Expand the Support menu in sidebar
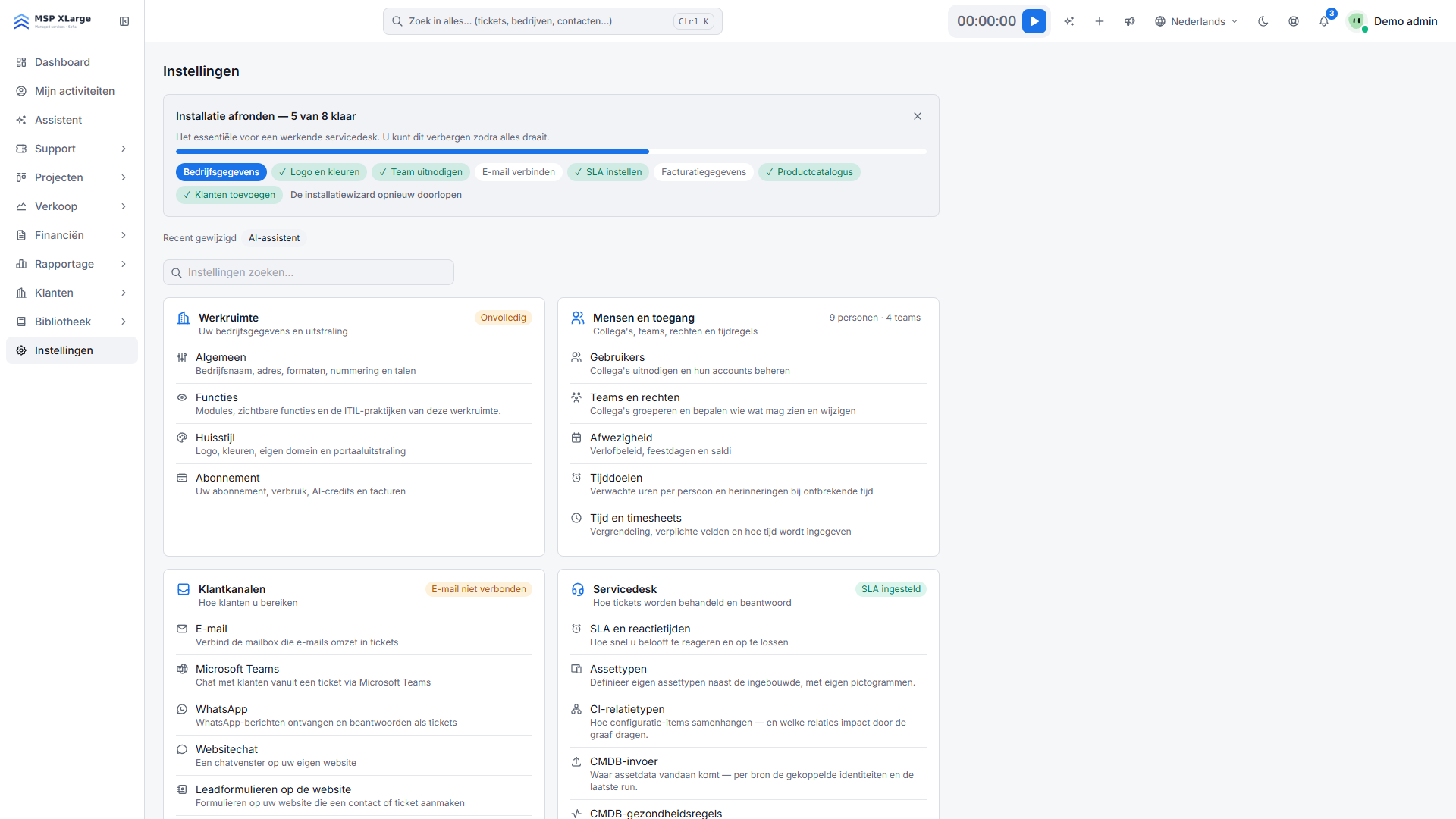Viewport: 1456px width, 819px height. [x=72, y=149]
